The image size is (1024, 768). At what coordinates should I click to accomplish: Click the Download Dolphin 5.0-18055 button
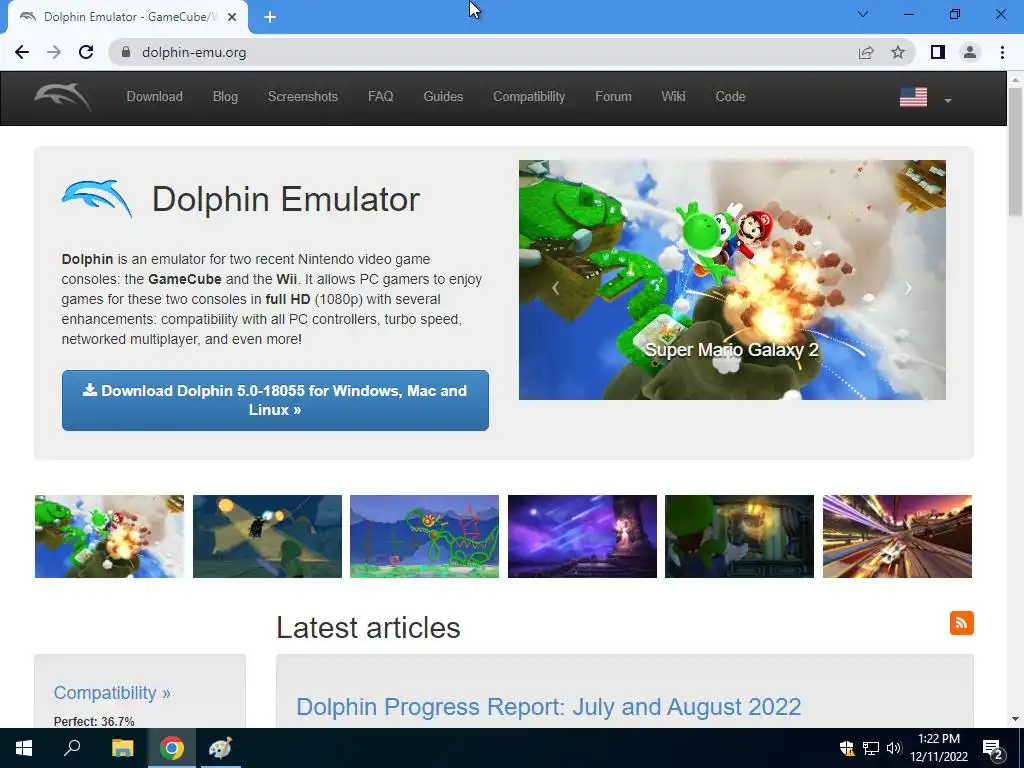[x=275, y=400]
